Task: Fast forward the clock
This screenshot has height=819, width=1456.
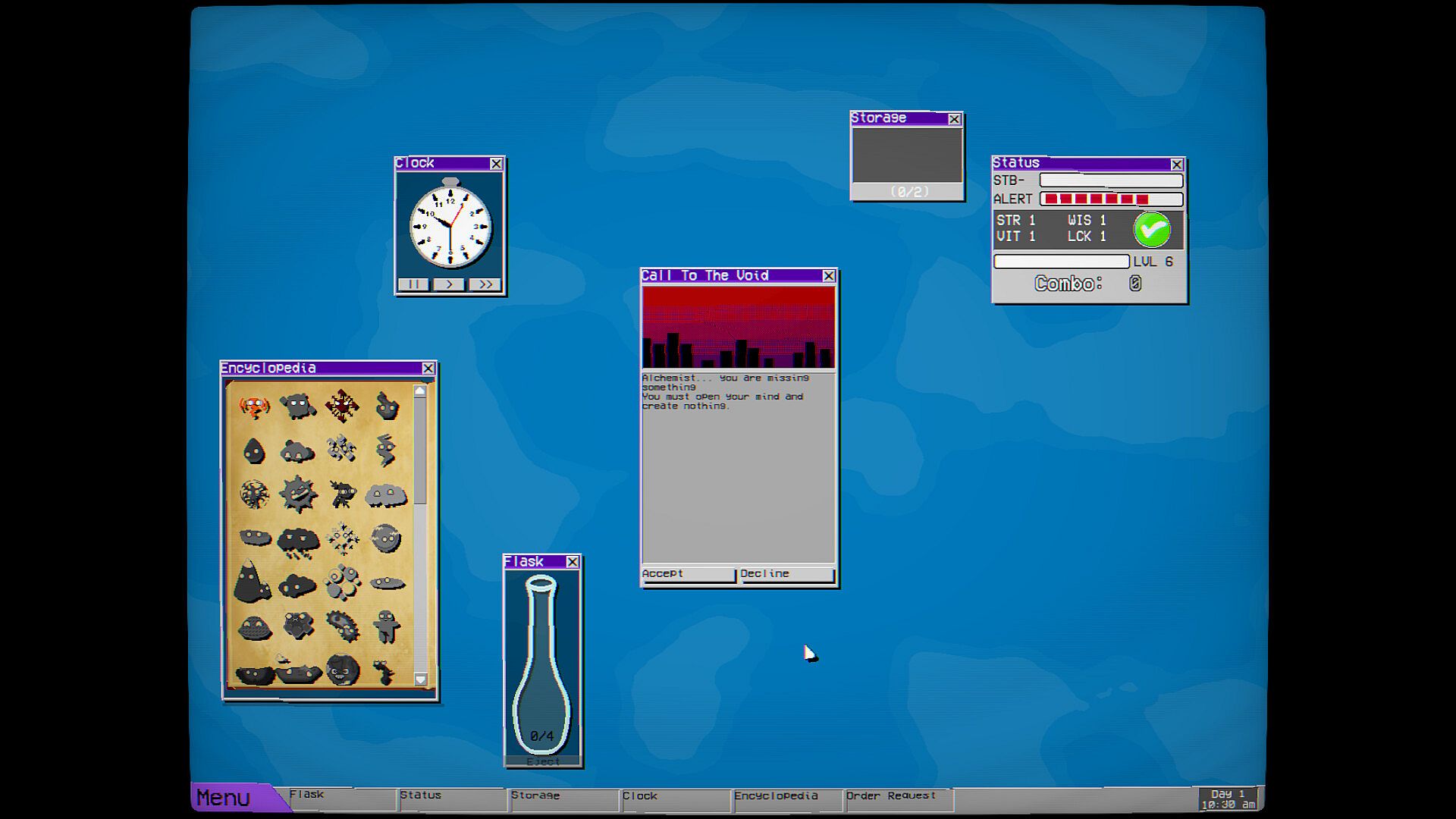Action: (485, 284)
